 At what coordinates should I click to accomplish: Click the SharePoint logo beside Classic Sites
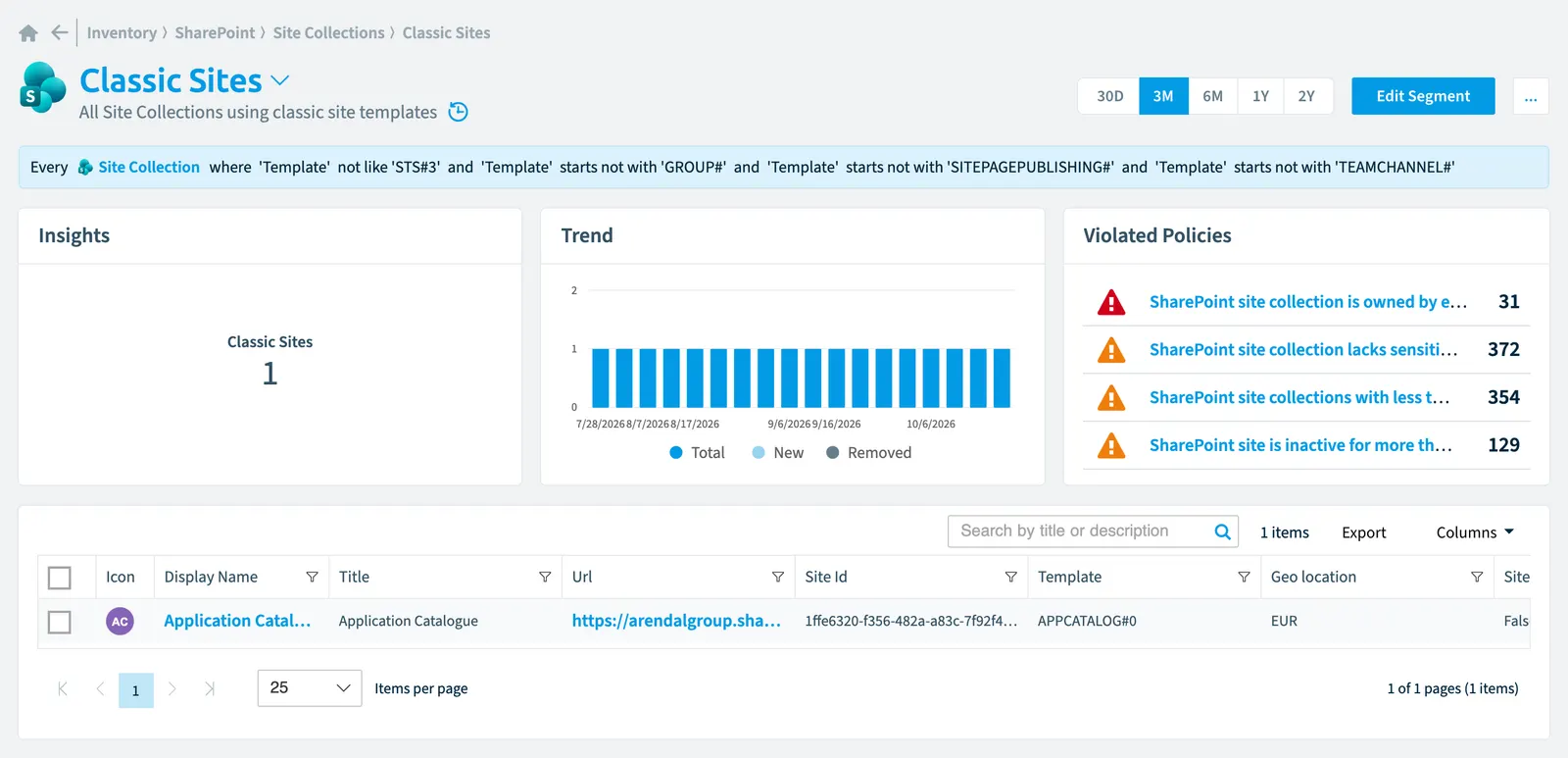pos(42,87)
